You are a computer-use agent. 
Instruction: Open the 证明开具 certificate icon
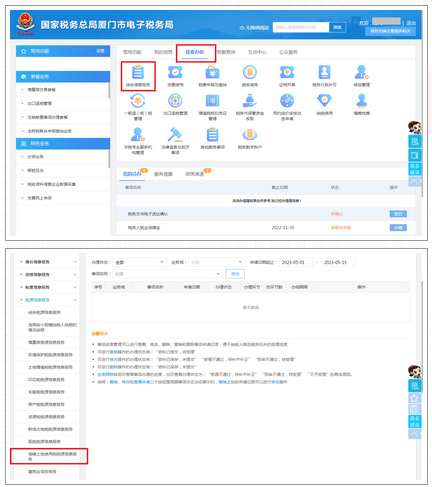(x=287, y=72)
